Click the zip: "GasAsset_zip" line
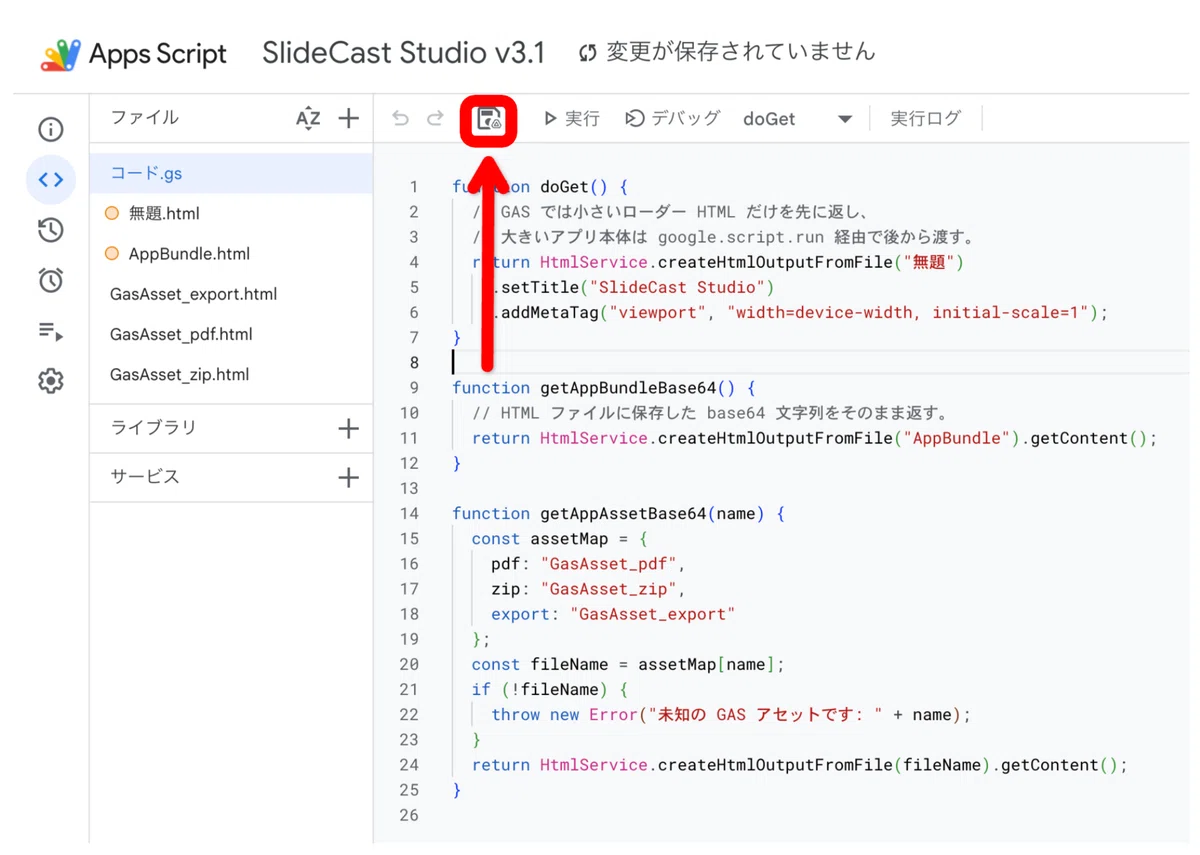Image resolution: width=1200 pixels, height=855 pixels. 588,588
